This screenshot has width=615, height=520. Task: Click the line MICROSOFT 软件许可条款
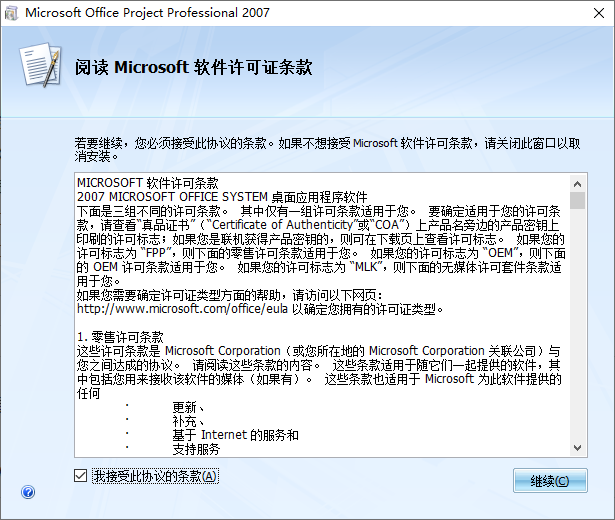(x=147, y=183)
